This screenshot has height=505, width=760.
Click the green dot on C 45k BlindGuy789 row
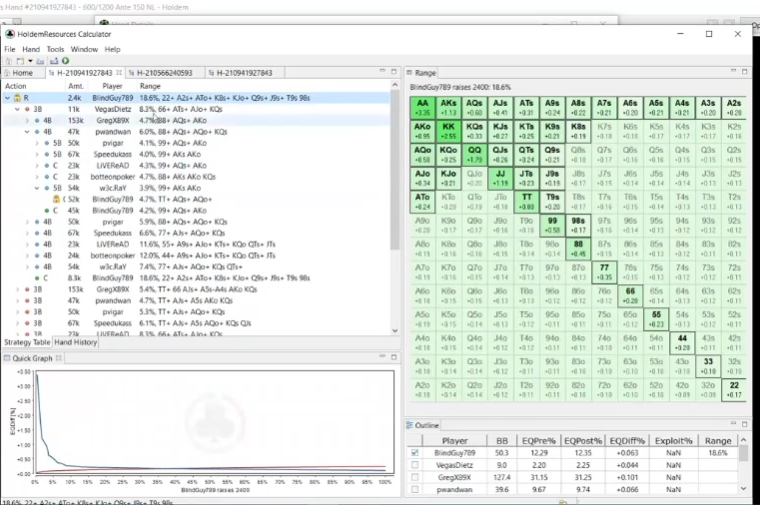[x=47, y=211]
